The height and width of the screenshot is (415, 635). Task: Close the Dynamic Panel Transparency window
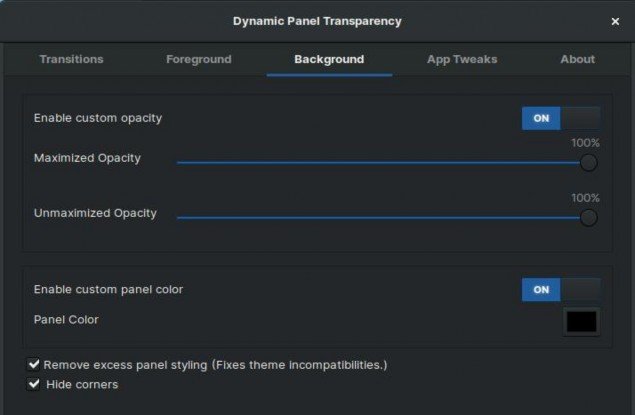coord(615,21)
